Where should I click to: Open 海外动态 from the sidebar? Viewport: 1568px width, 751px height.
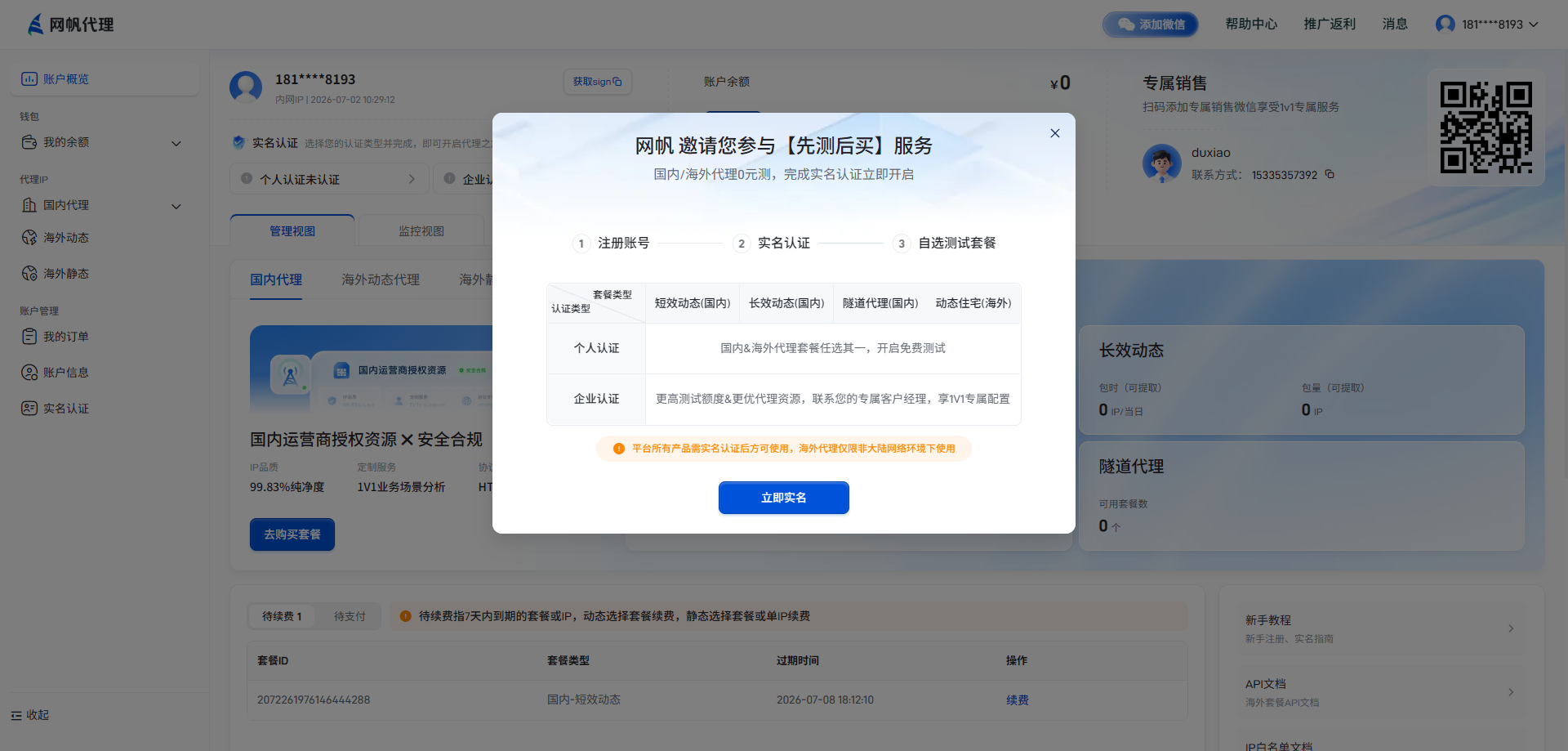pos(66,238)
